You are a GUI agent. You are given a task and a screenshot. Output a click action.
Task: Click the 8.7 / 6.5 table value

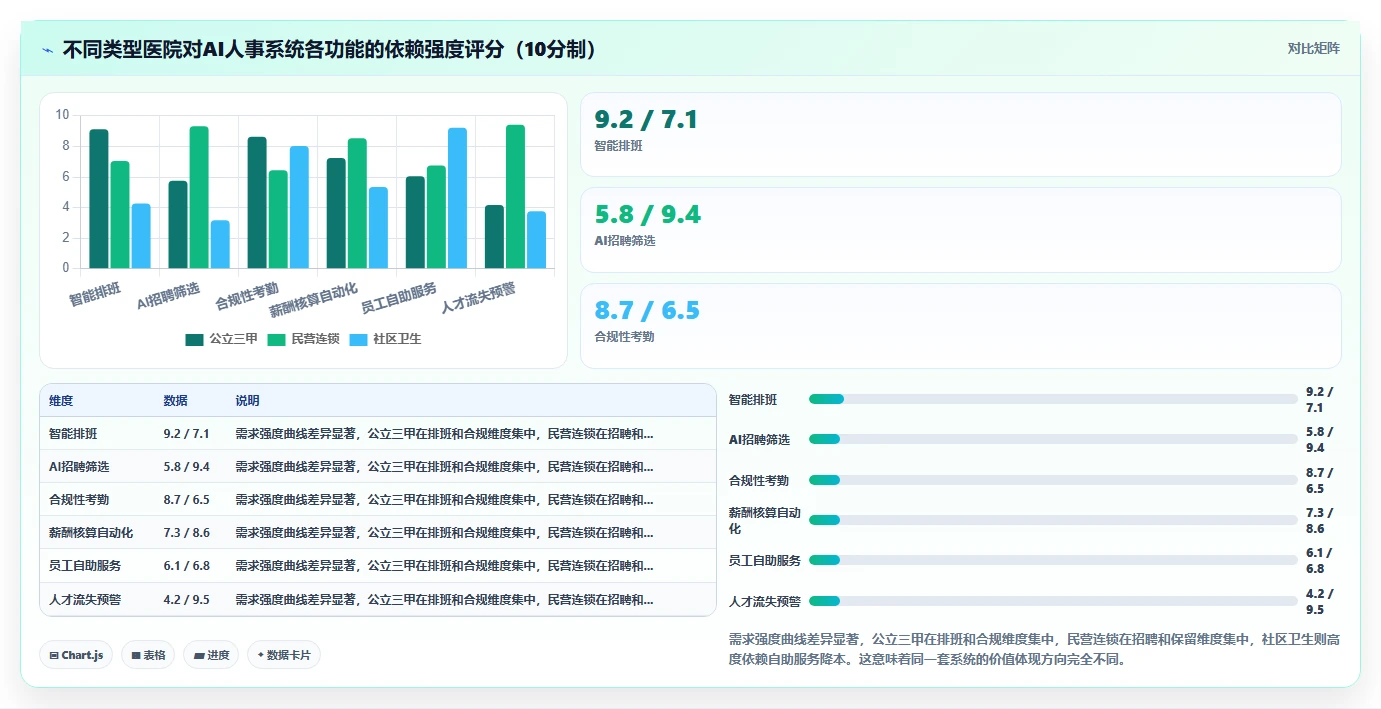[186, 500]
